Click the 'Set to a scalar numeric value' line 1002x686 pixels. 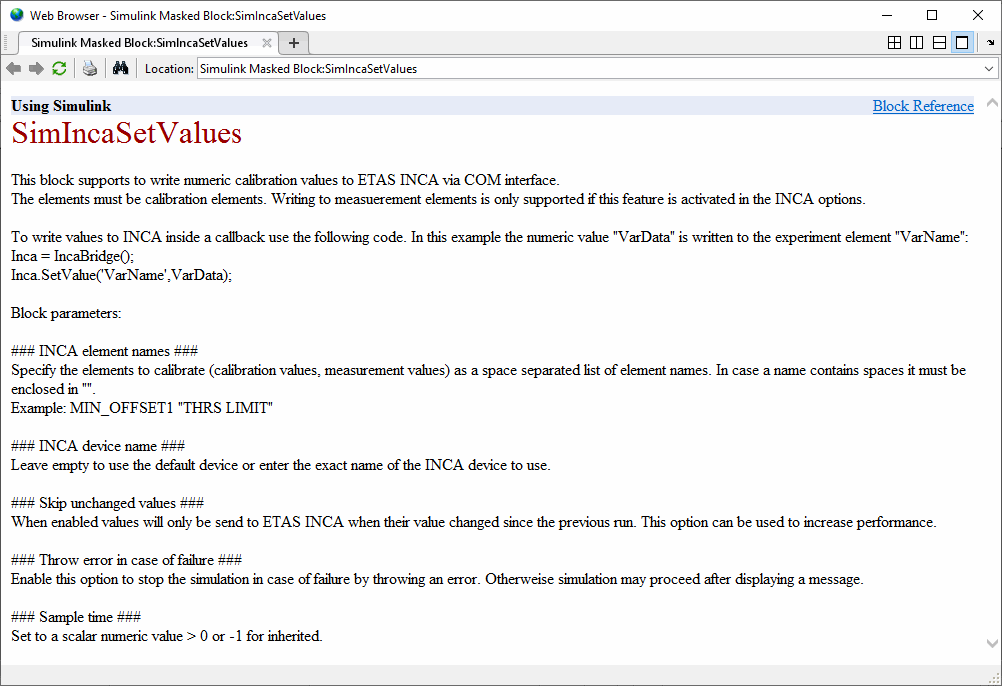click(167, 636)
